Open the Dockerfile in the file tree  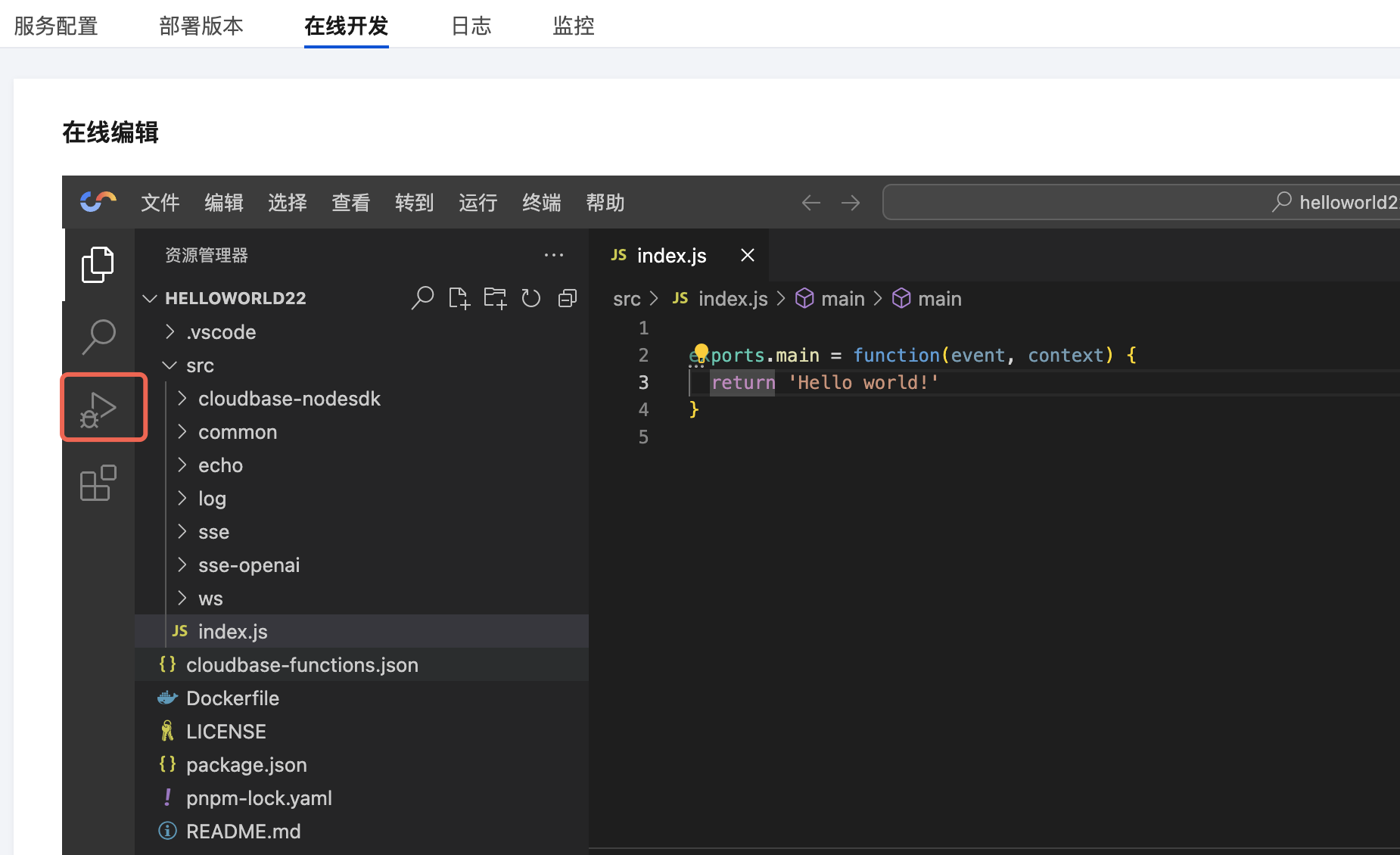click(232, 698)
